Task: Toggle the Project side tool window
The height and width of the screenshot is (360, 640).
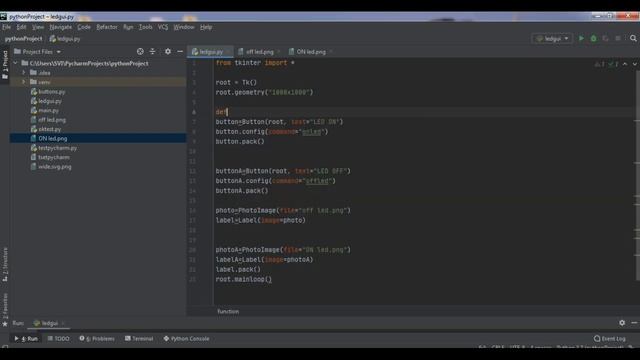Action: 5,65
